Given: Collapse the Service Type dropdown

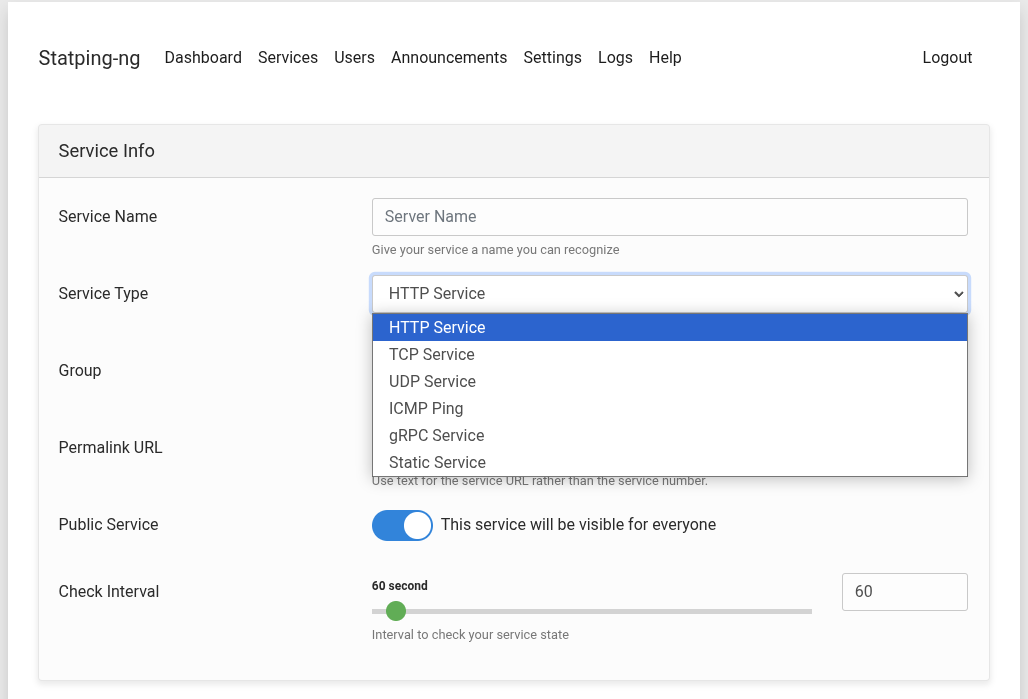Looking at the screenshot, I should point(669,294).
